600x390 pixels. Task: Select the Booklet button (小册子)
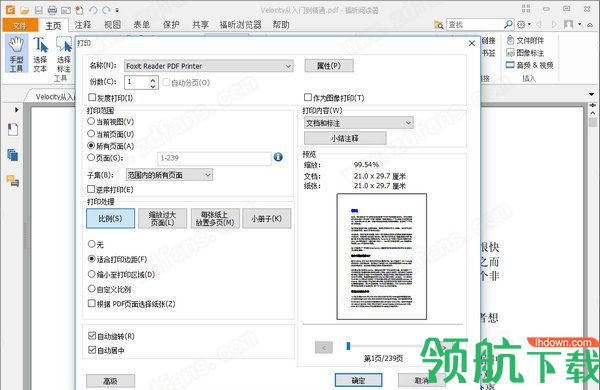267,219
